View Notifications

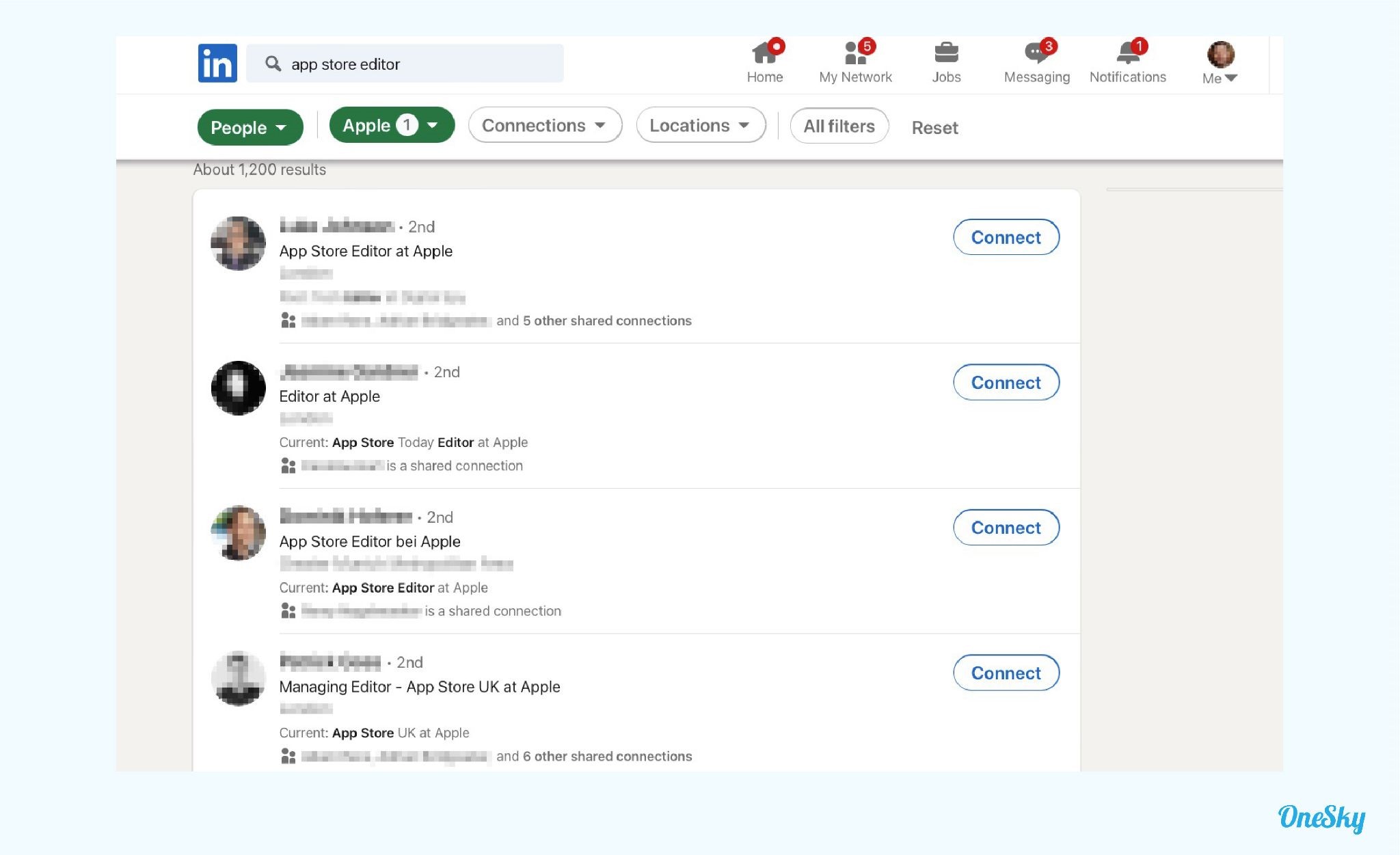(1127, 62)
